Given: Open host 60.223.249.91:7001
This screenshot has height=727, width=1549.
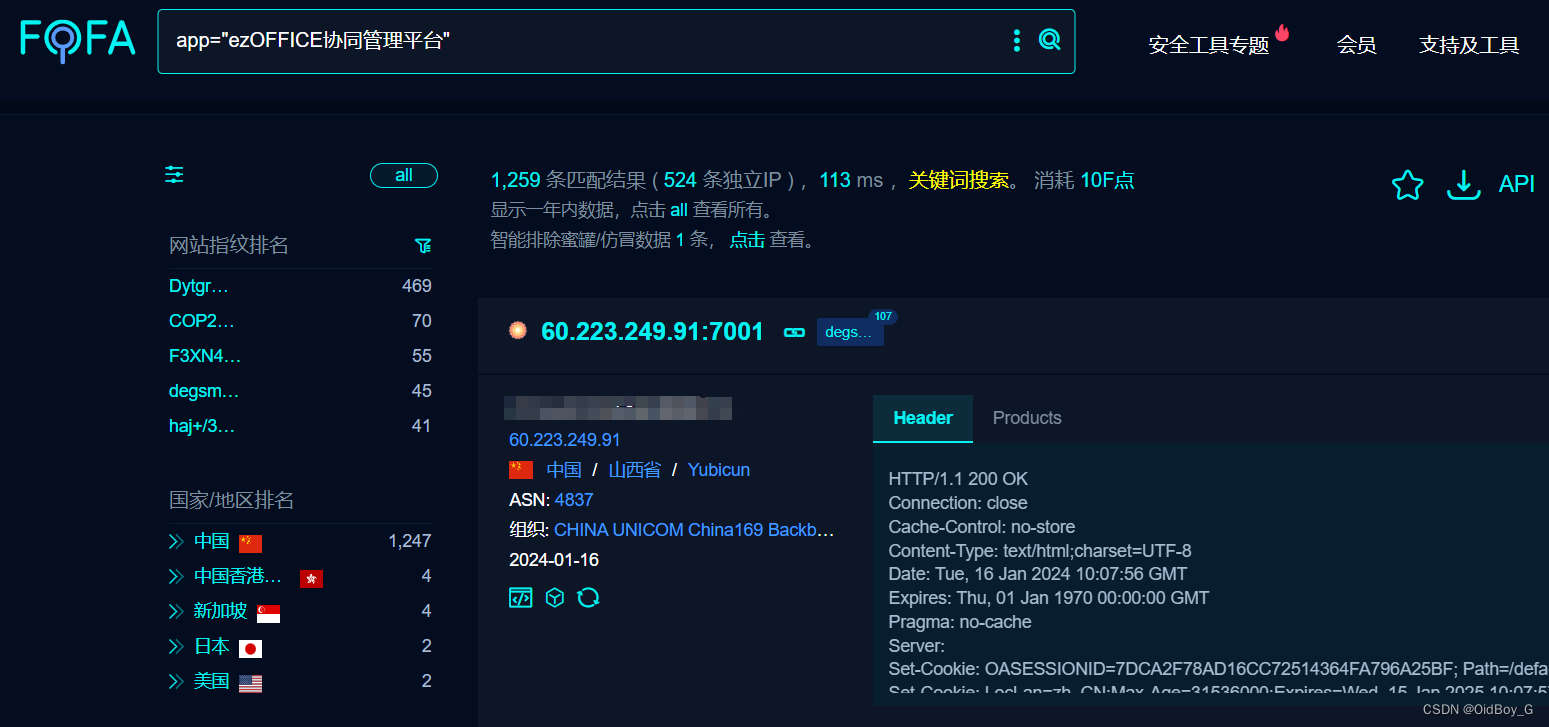Looking at the screenshot, I should pos(652,332).
